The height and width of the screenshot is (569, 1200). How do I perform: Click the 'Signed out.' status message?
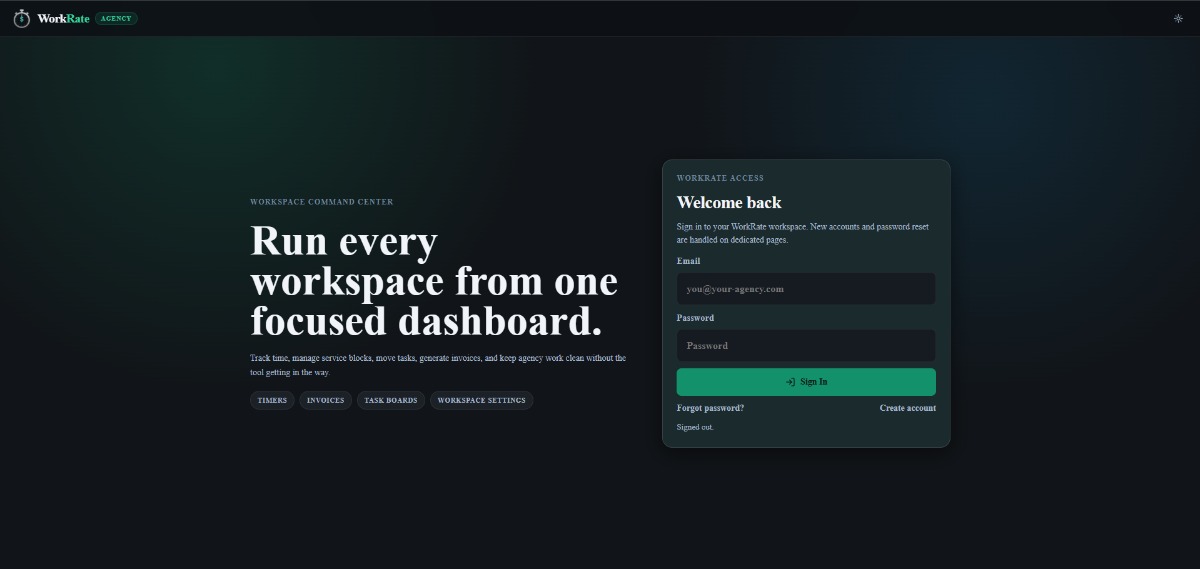click(x=695, y=427)
